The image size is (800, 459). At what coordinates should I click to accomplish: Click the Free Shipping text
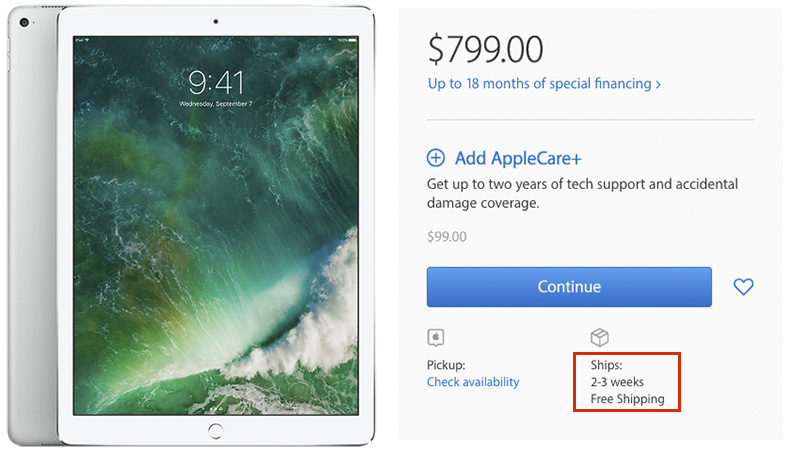tap(628, 399)
